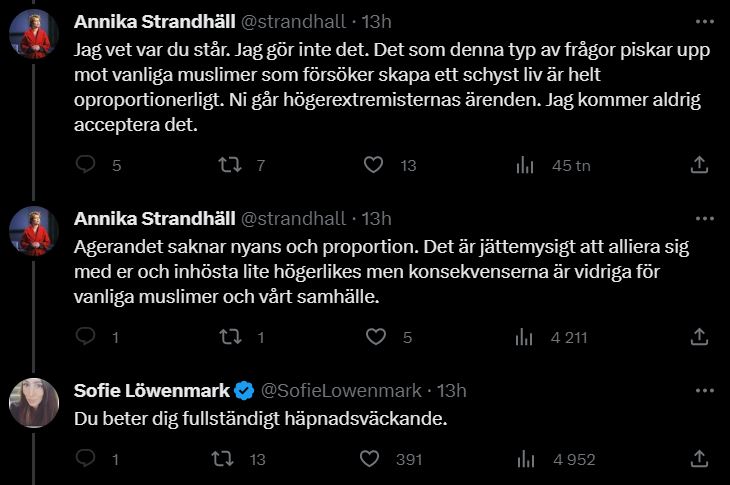Open Sofie Löwenmark's profile name link
This screenshot has height=485, width=730.
(x=152, y=391)
